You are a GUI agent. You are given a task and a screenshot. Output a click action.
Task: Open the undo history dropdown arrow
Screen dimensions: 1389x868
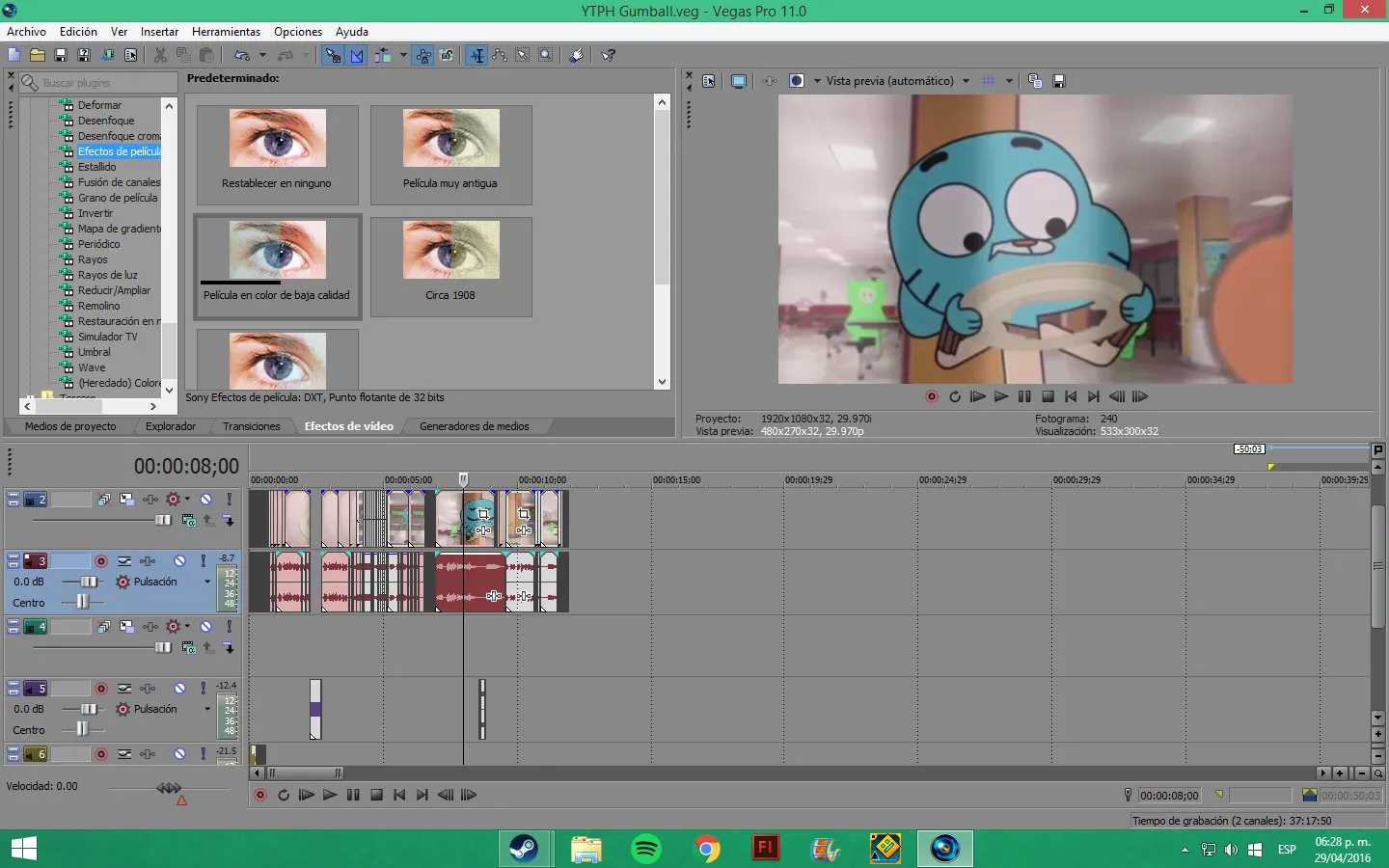pyautogui.click(x=262, y=55)
